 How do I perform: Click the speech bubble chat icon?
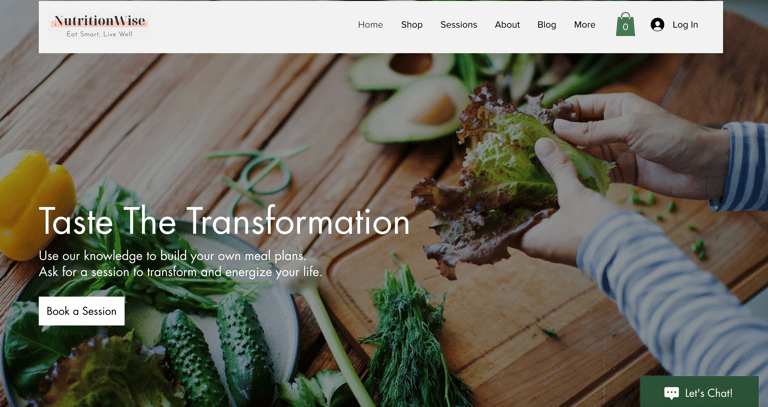click(672, 393)
